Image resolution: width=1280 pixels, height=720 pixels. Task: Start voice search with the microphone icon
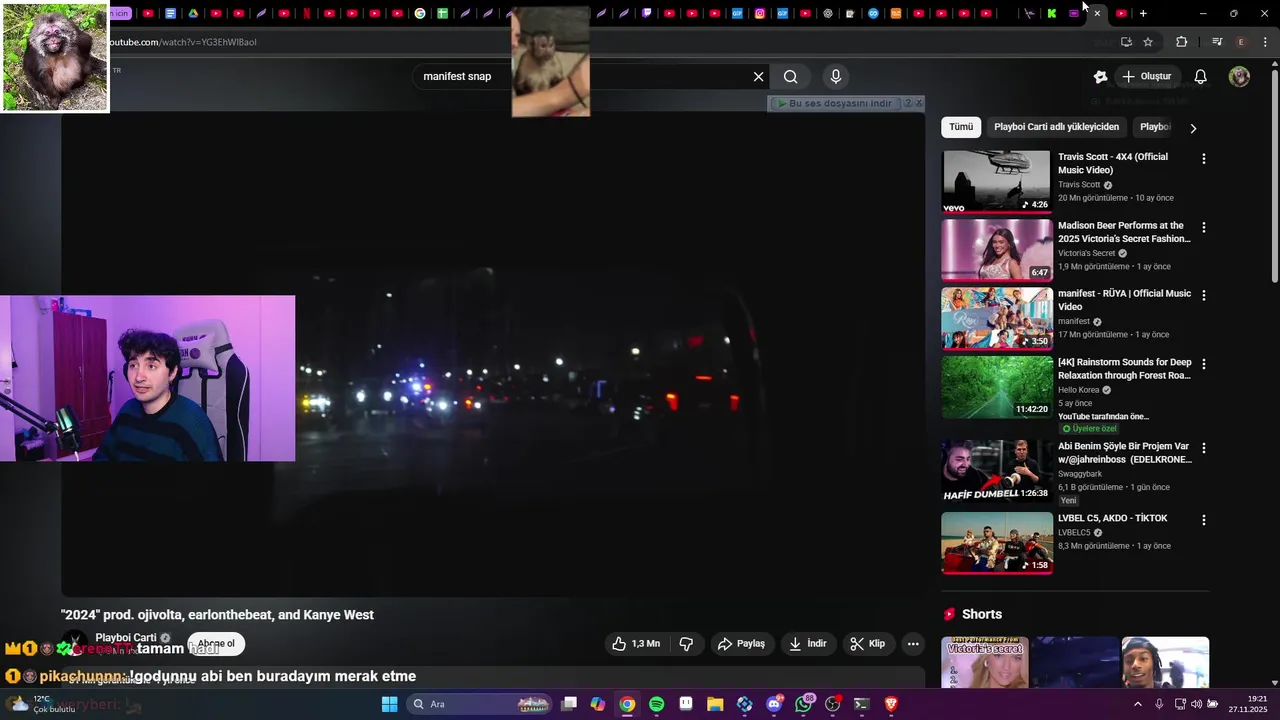[x=836, y=76]
